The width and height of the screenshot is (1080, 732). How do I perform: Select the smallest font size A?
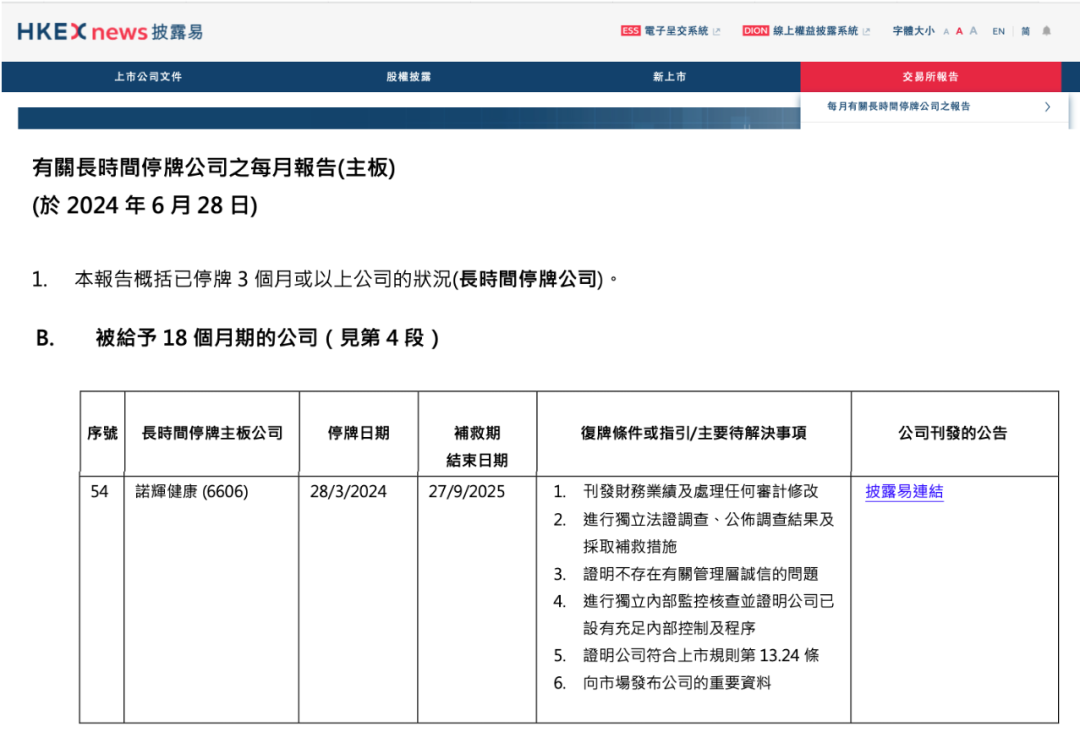click(x=946, y=32)
